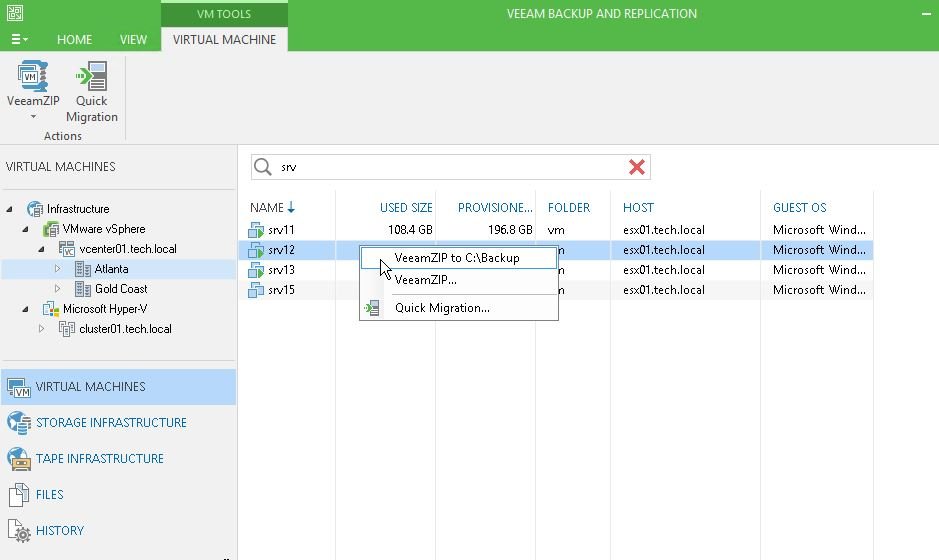Select cluster01.tech.local in the tree
939x560 pixels.
(x=125, y=329)
